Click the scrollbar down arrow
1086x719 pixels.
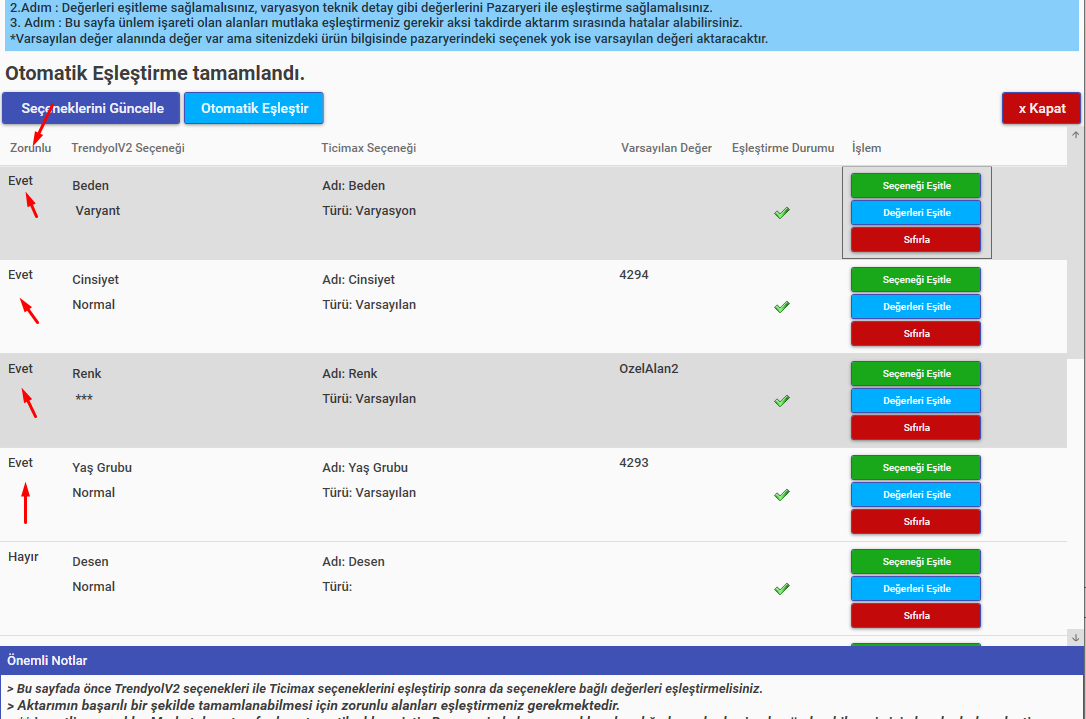(1076, 637)
